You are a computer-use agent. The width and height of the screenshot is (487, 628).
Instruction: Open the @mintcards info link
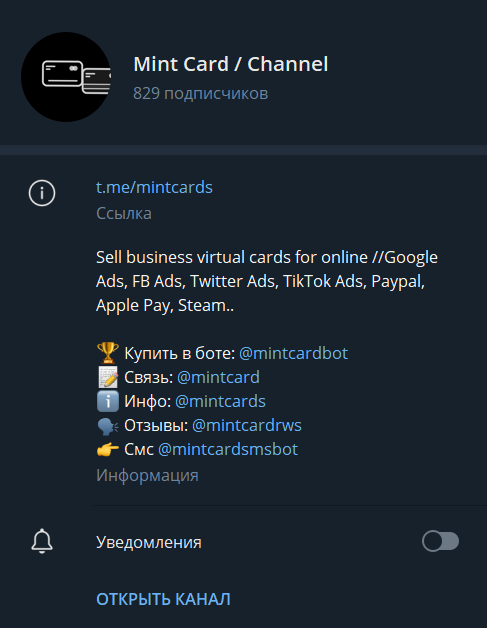[220, 401]
